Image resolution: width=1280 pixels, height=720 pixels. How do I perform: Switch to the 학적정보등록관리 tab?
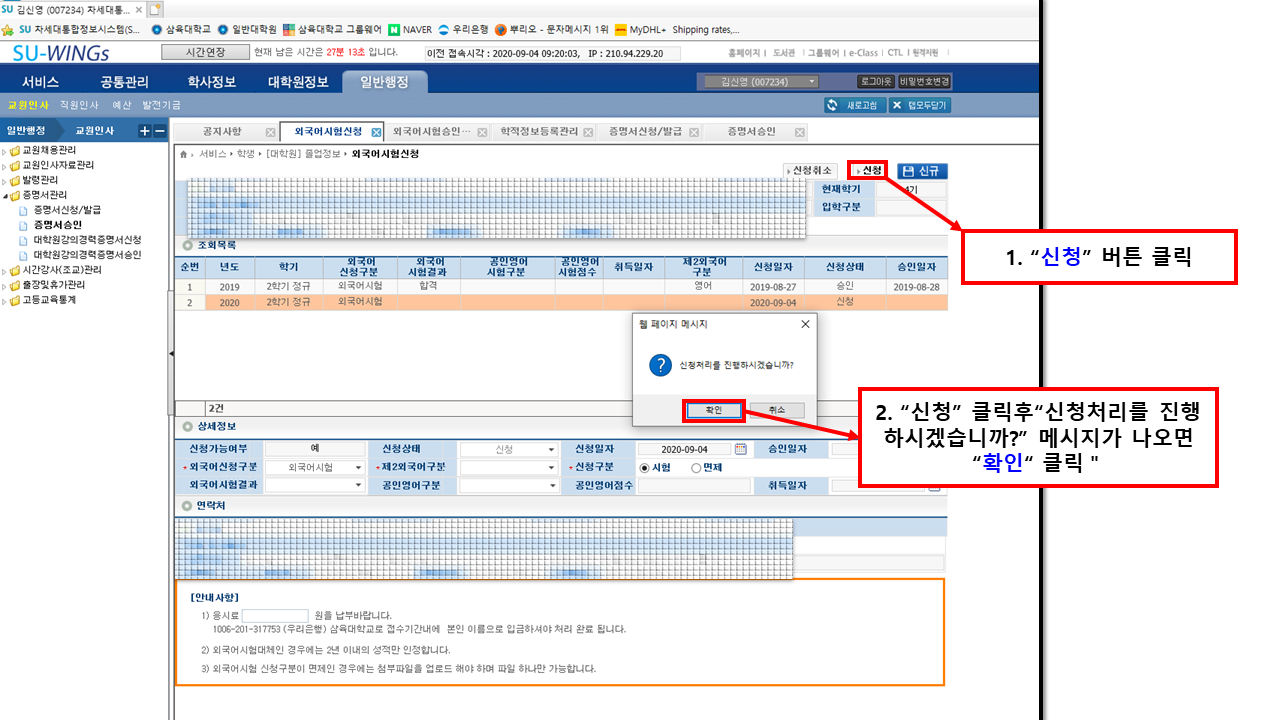(x=540, y=132)
